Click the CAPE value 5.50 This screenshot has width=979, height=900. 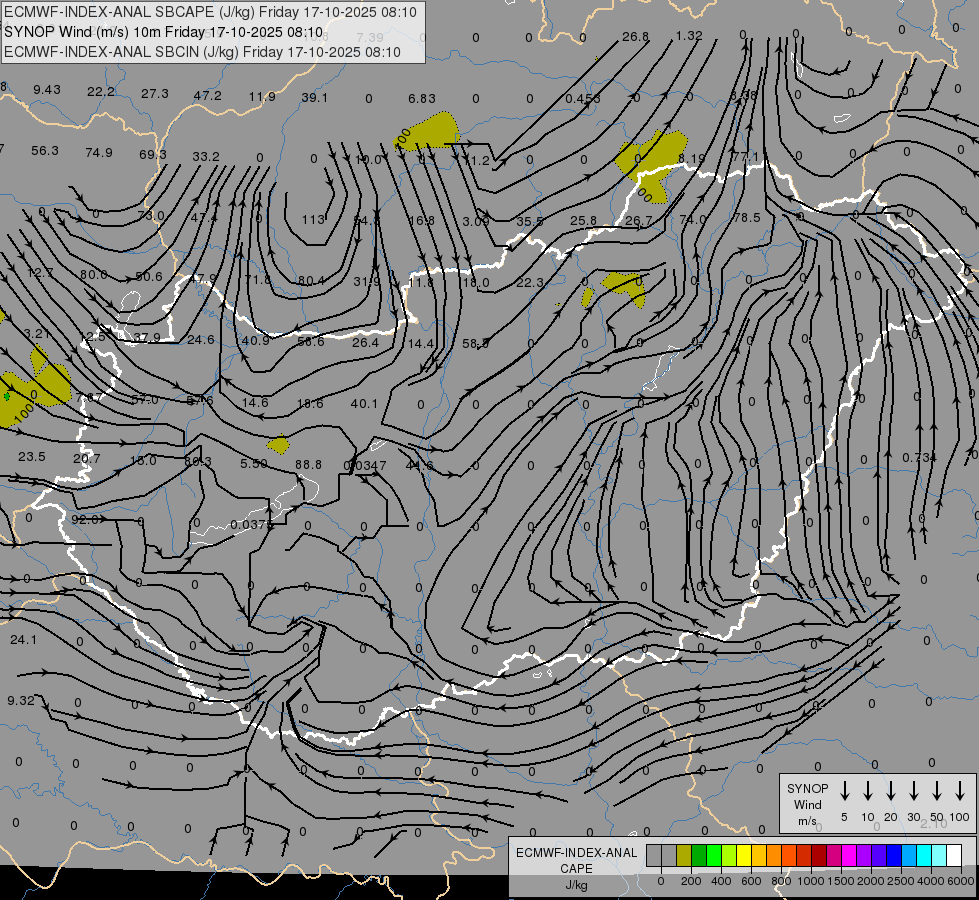(253, 463)
